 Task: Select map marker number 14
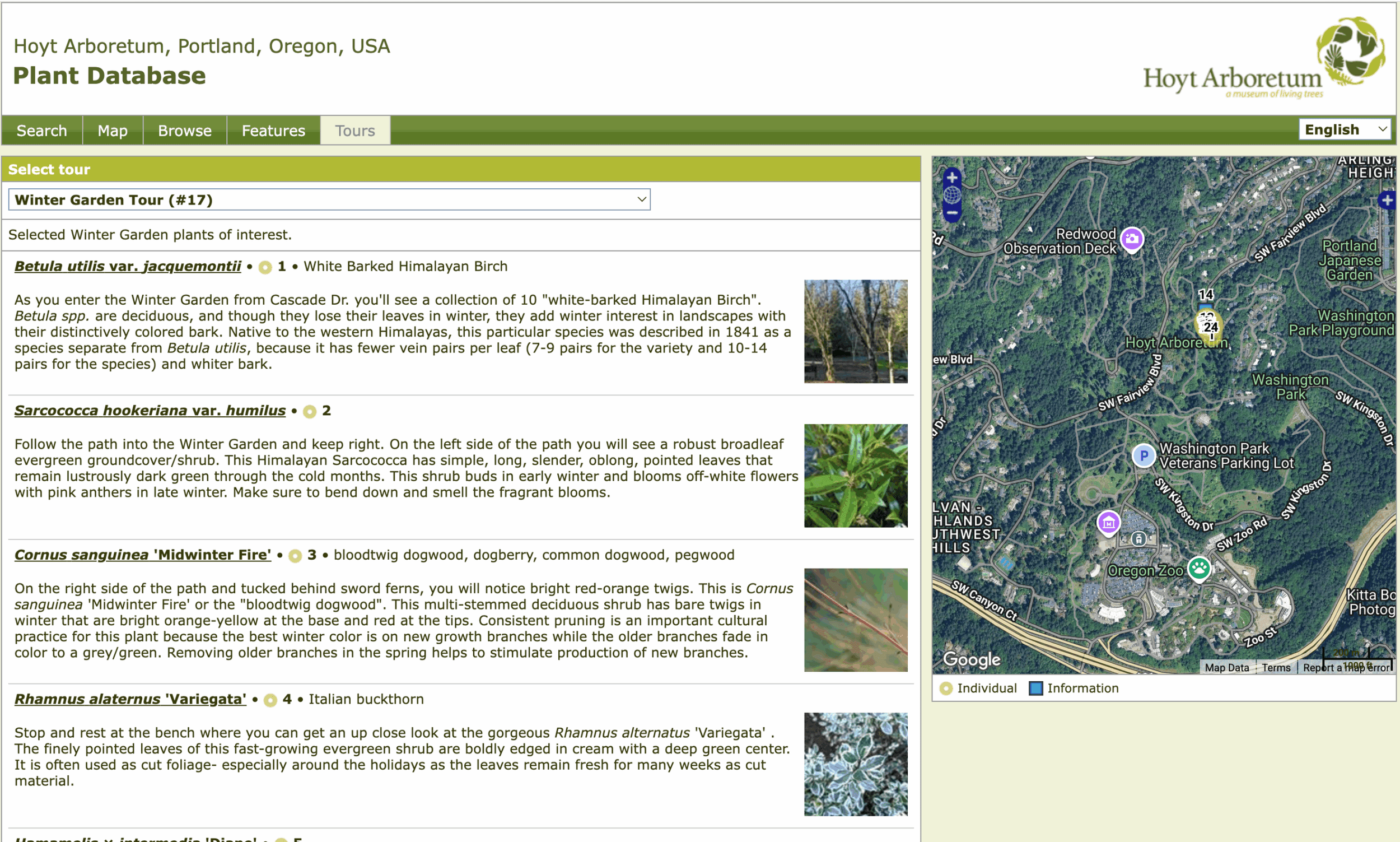click(1206, 295)
